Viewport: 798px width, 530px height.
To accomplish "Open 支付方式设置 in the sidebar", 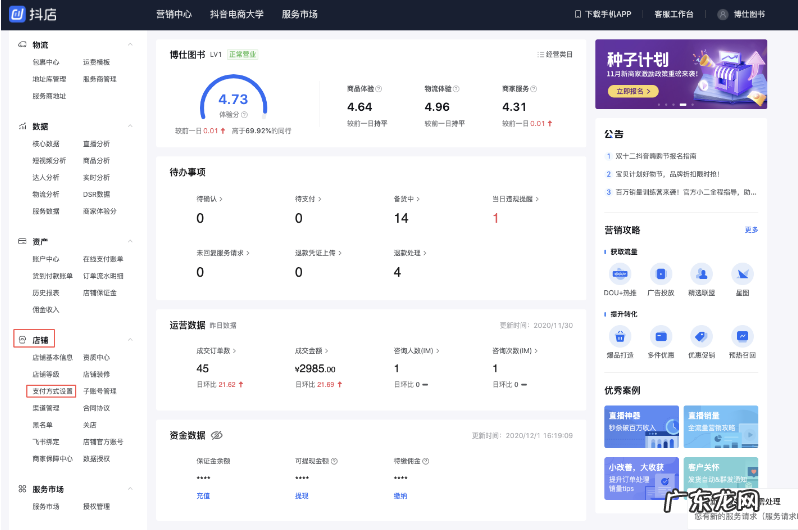I will coord(52,391).
